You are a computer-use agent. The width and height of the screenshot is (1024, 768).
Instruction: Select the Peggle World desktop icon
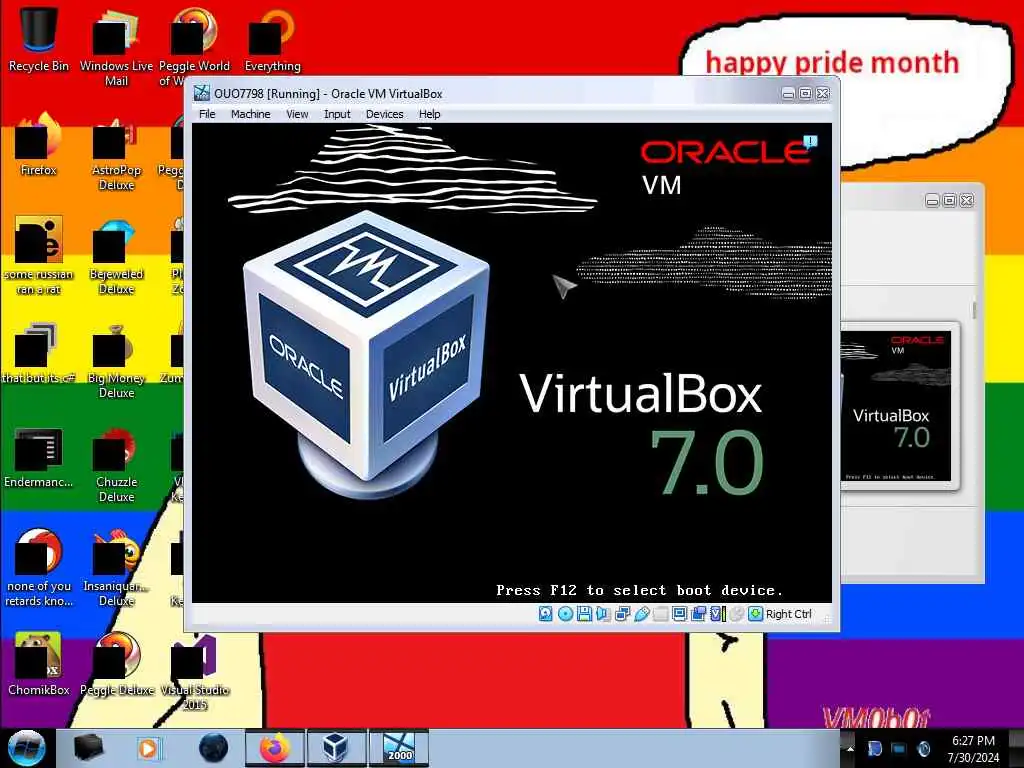click(x=195, y=47)
